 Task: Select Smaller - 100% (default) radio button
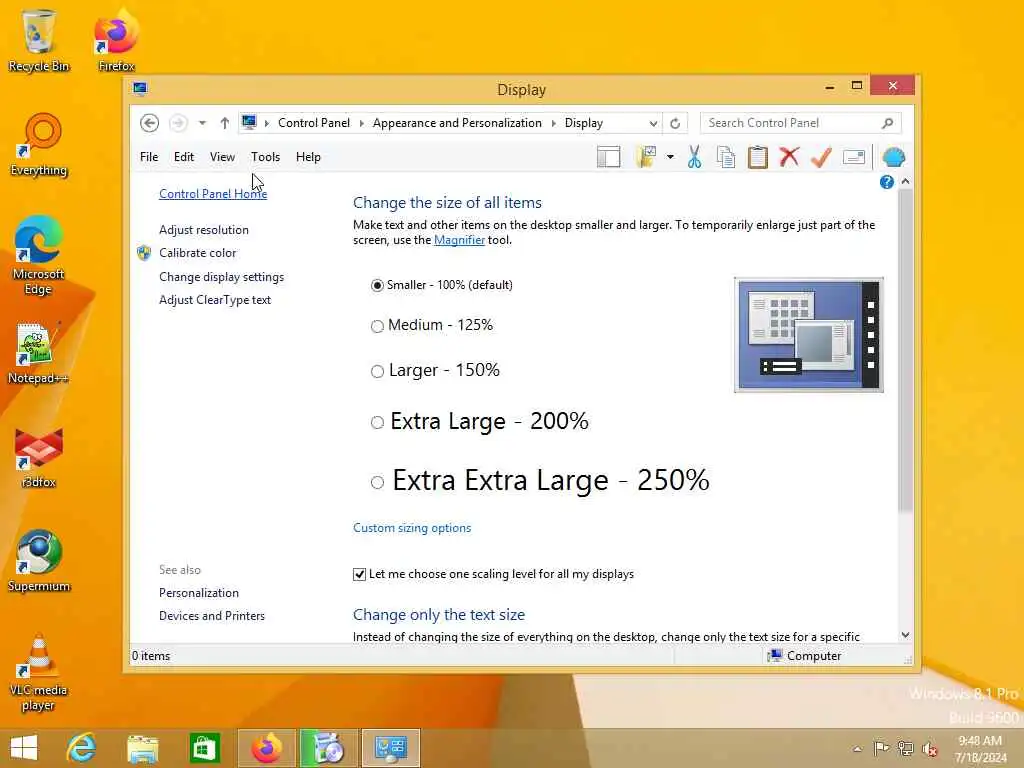click(x=377, y=285)
